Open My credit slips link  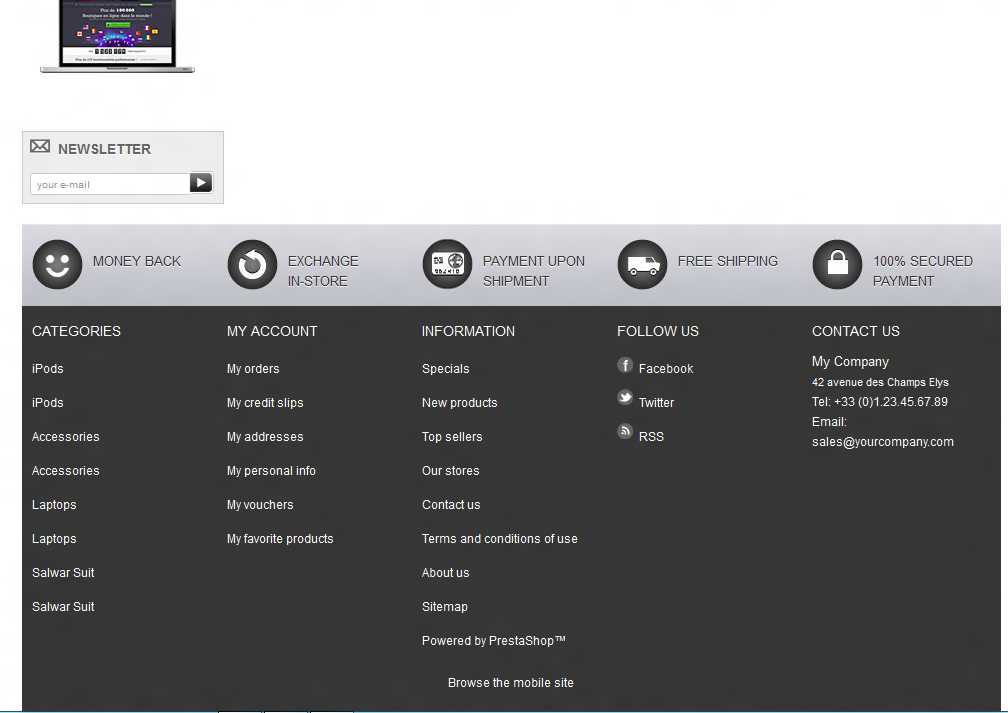pos(265,403)
